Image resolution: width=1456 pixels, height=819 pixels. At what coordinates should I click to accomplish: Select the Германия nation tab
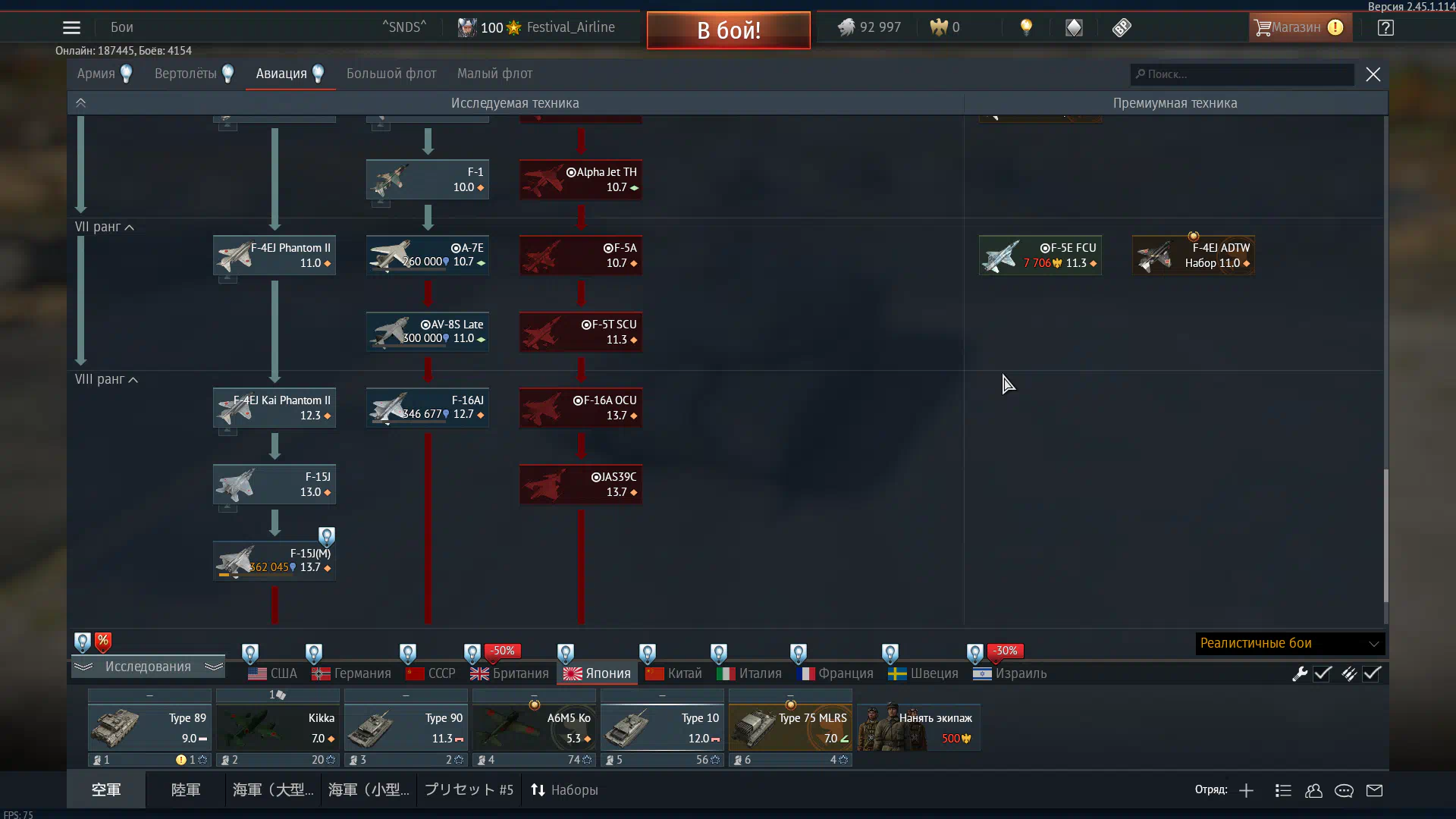352,673
